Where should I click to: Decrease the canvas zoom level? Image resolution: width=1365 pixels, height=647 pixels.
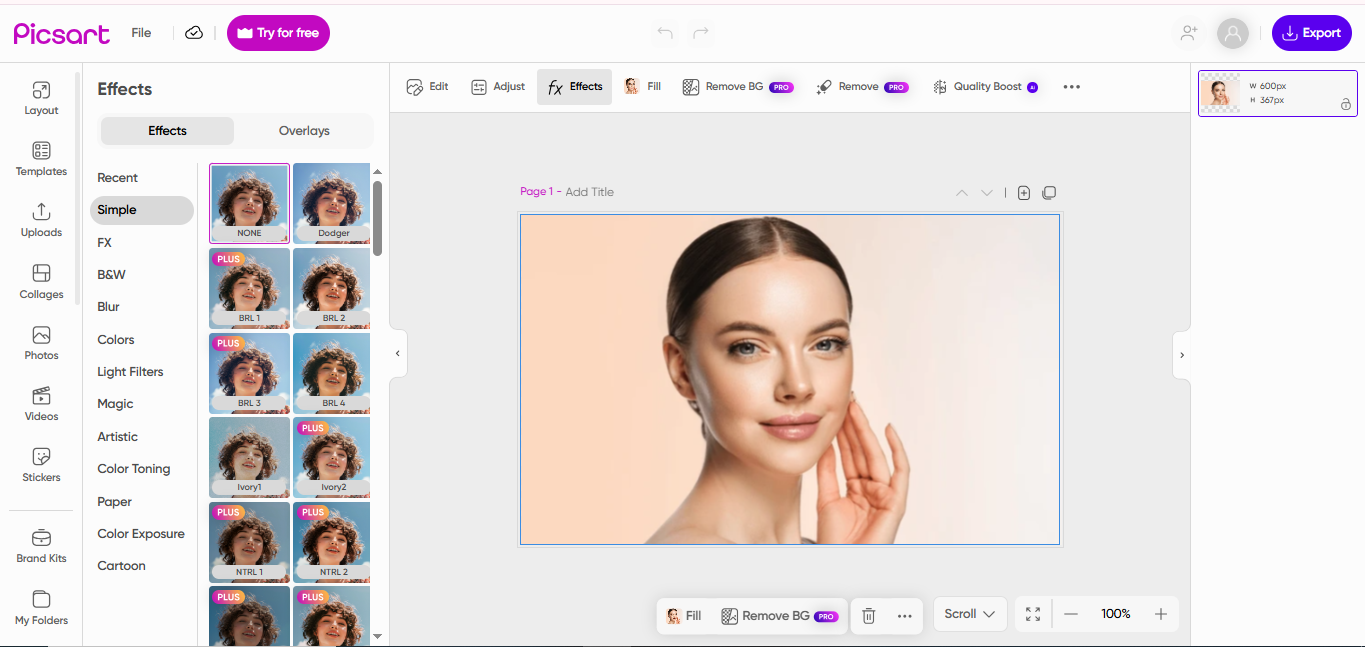click(1070, 614)
